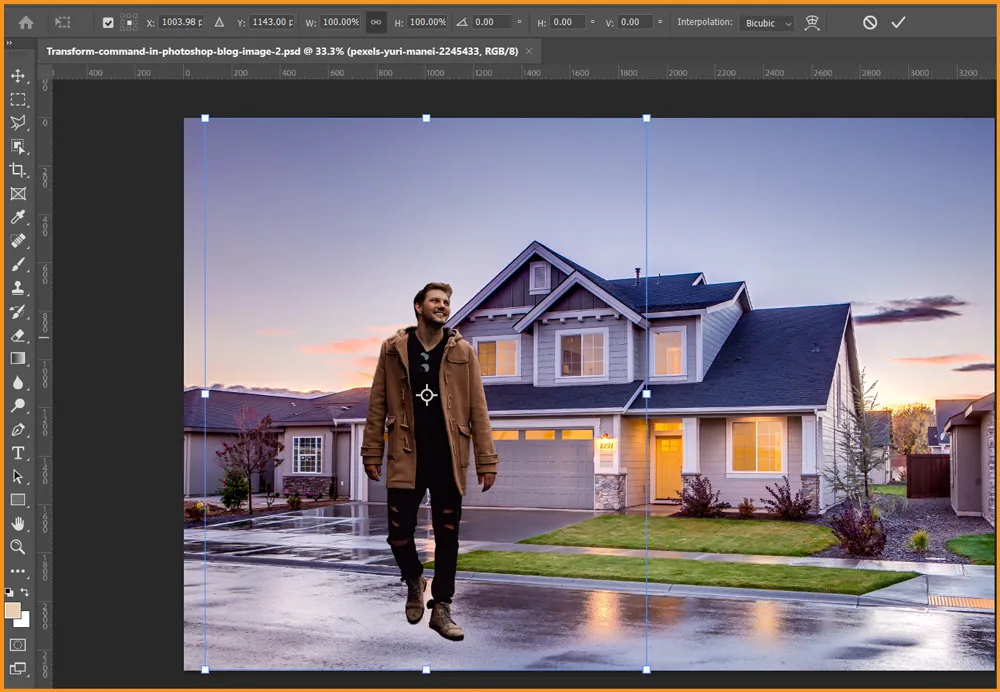Image resolution: width=1000 pixels, height=692 pixels.
Task: Pick the Eyedropper tool
Action: click(x=18, y=218)
